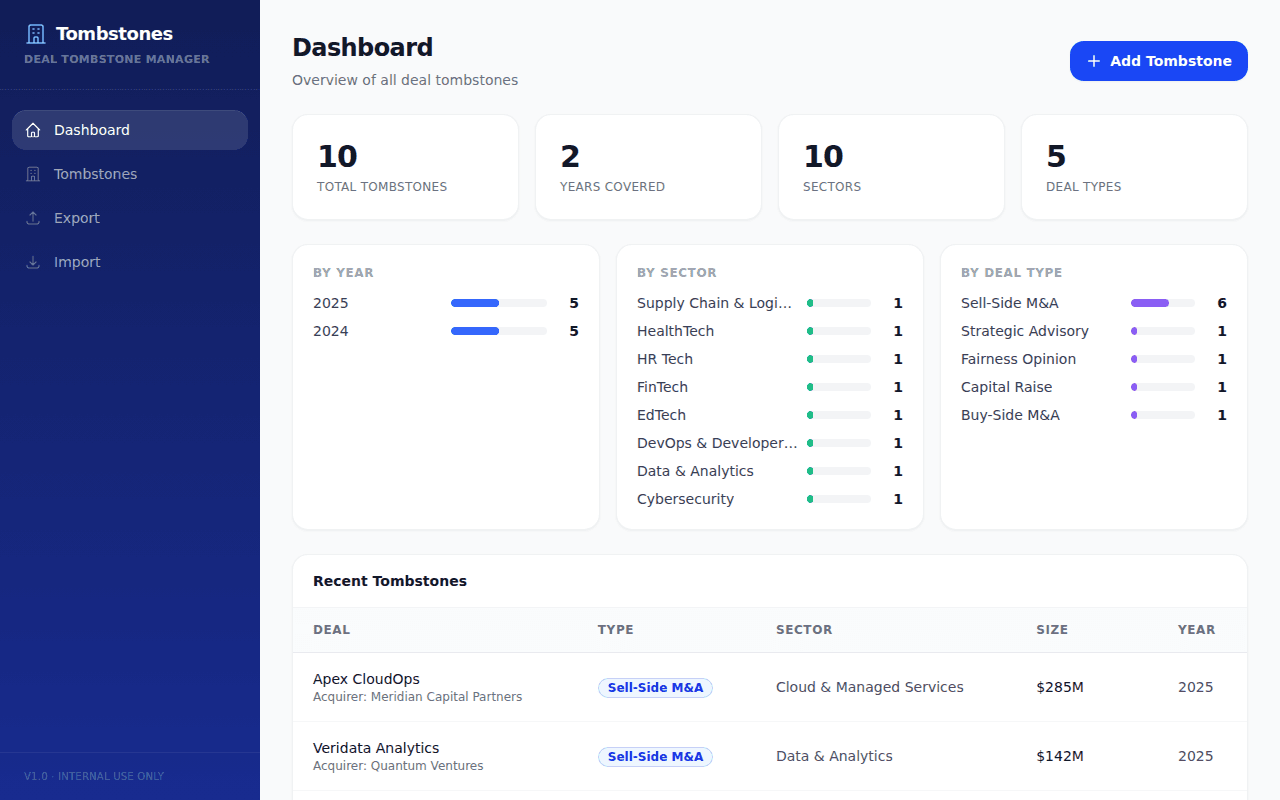Click the YEAR column header
This screenshot has width=1280, height=800.
point(1197,630)
